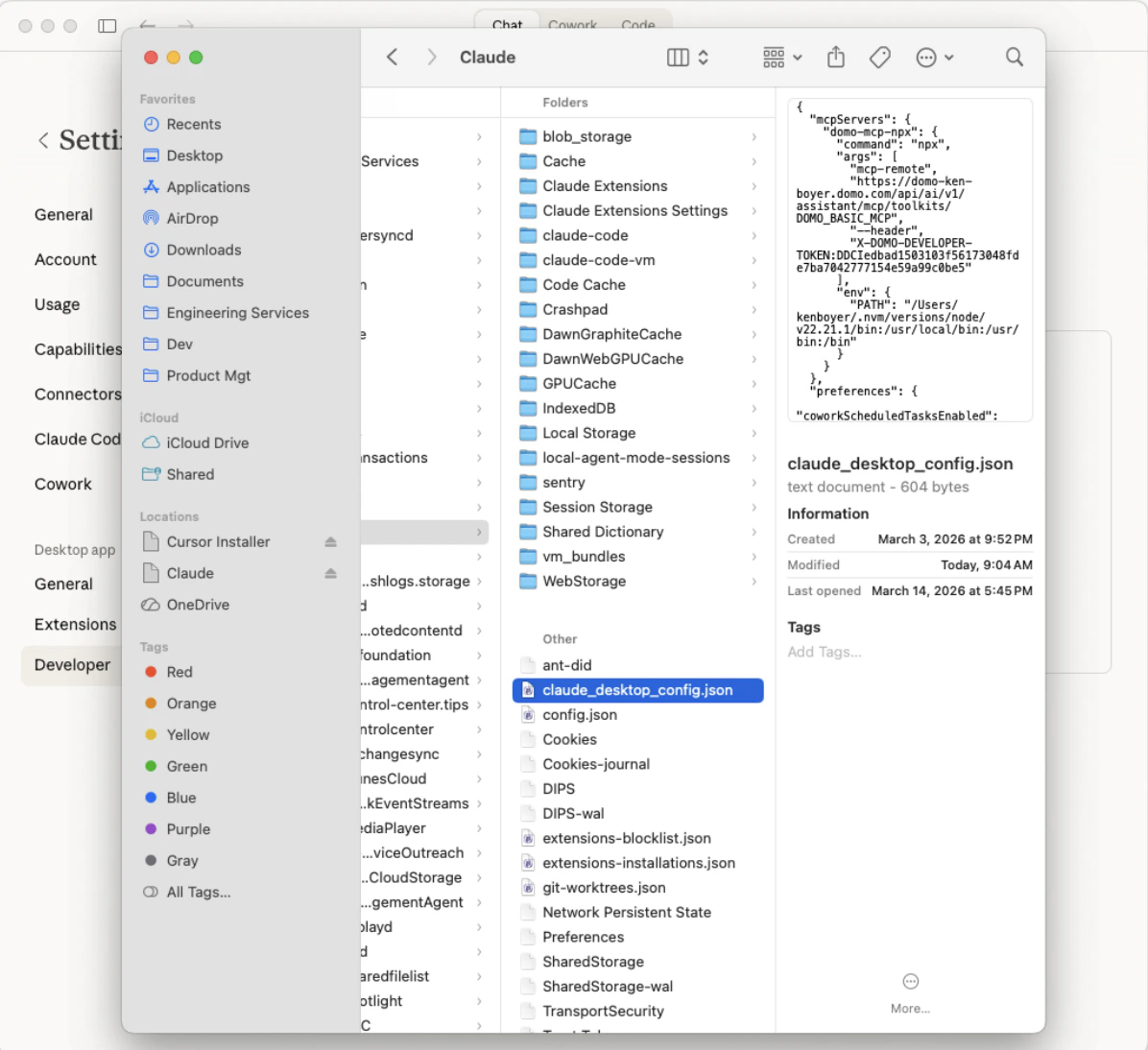The width and height of the screenshot is (1148, 1050).
Task: Toggle the sidebar icon in the Claude window
Action: click(x=107, y=26)
